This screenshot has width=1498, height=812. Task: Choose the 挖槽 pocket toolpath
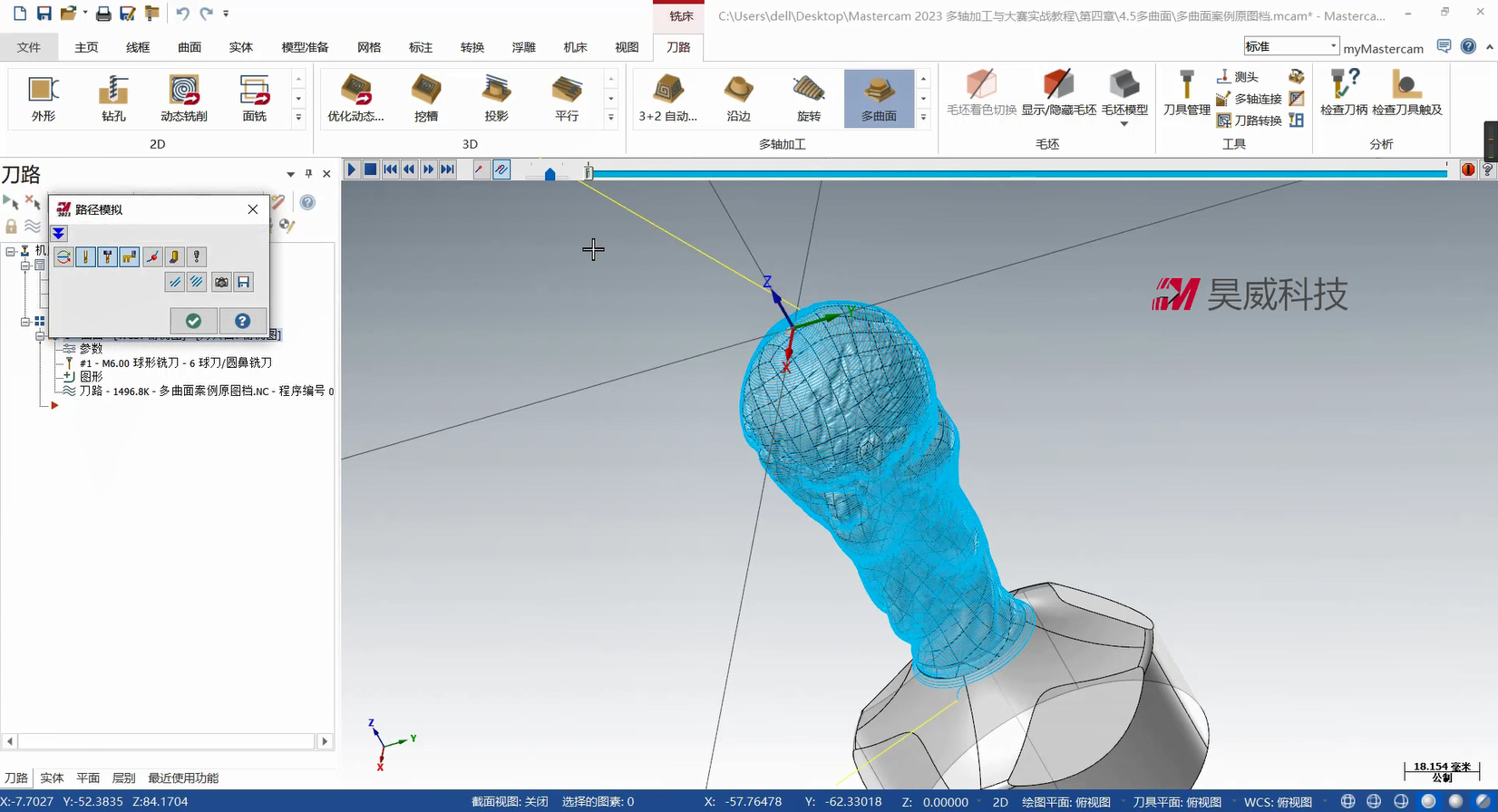[x=425, y=98]
